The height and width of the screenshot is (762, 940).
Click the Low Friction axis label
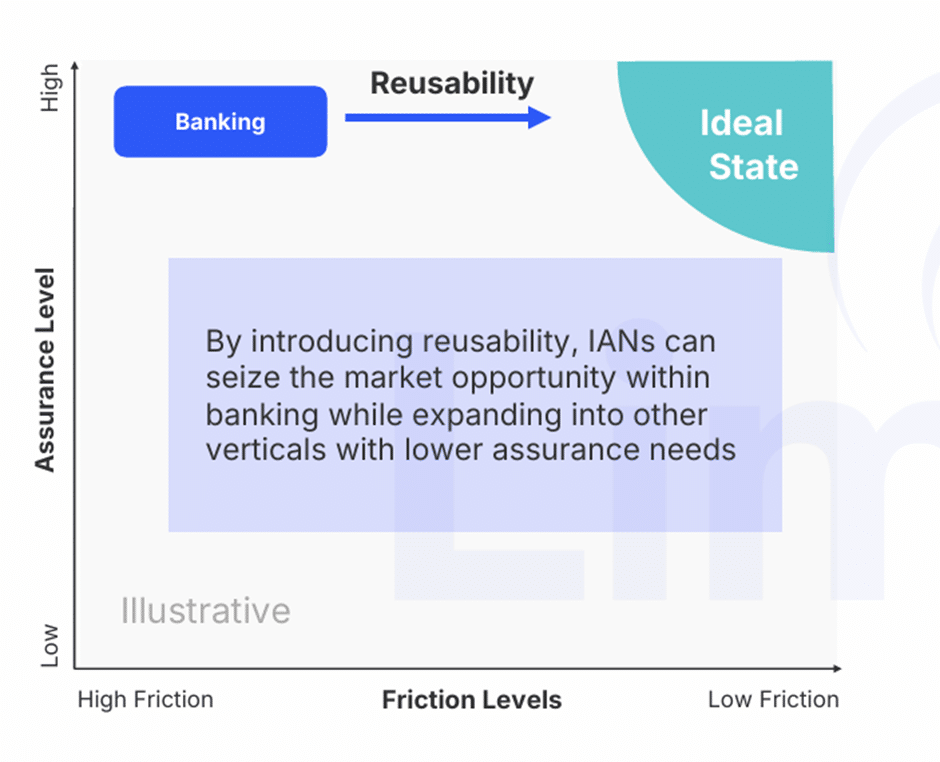point(773,700)
